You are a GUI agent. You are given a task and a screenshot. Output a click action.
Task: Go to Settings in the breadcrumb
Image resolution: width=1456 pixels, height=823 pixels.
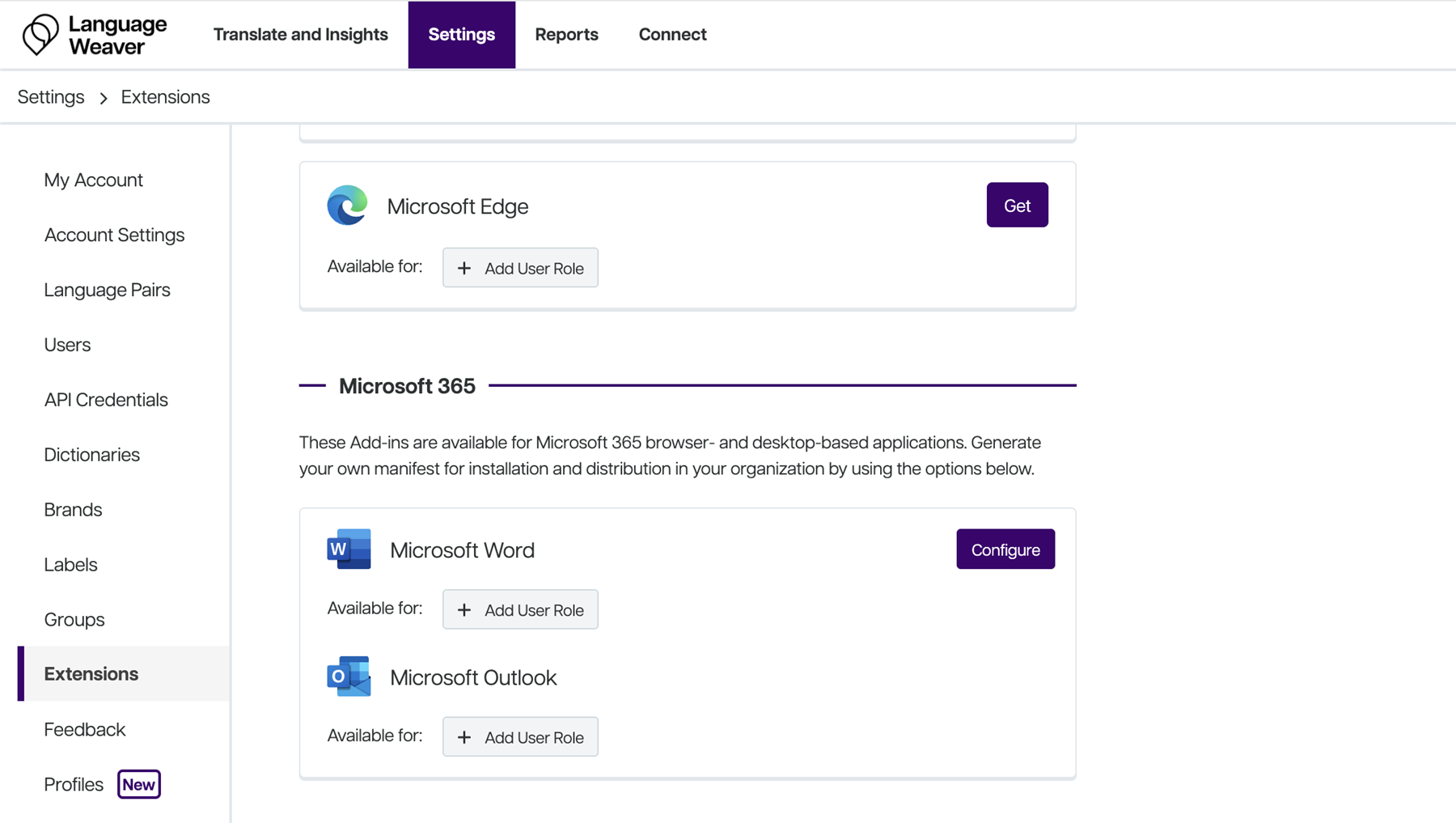(x=51, y=97)
